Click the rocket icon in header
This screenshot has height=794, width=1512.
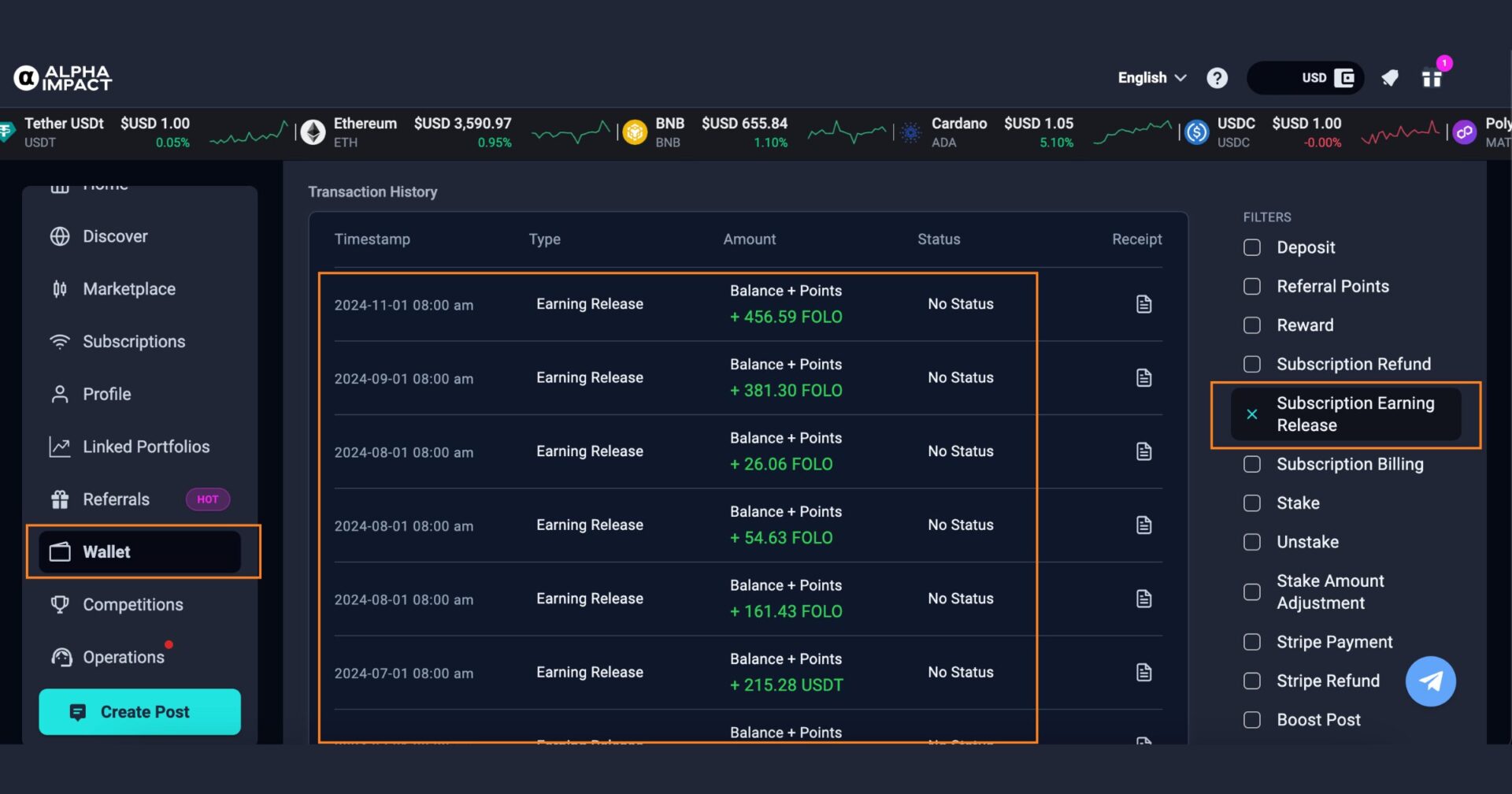(x=1390, y=78)
